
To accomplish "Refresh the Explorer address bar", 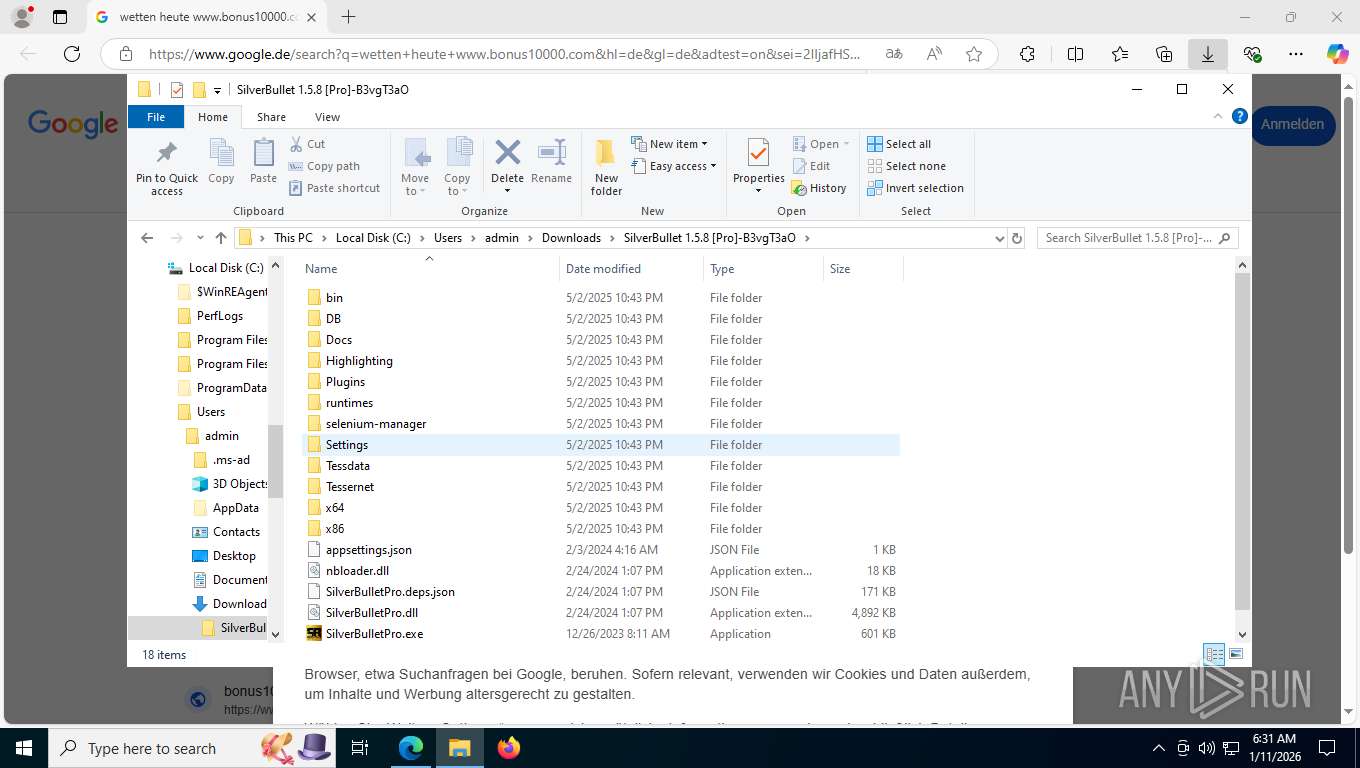I will pos(1017,238).
